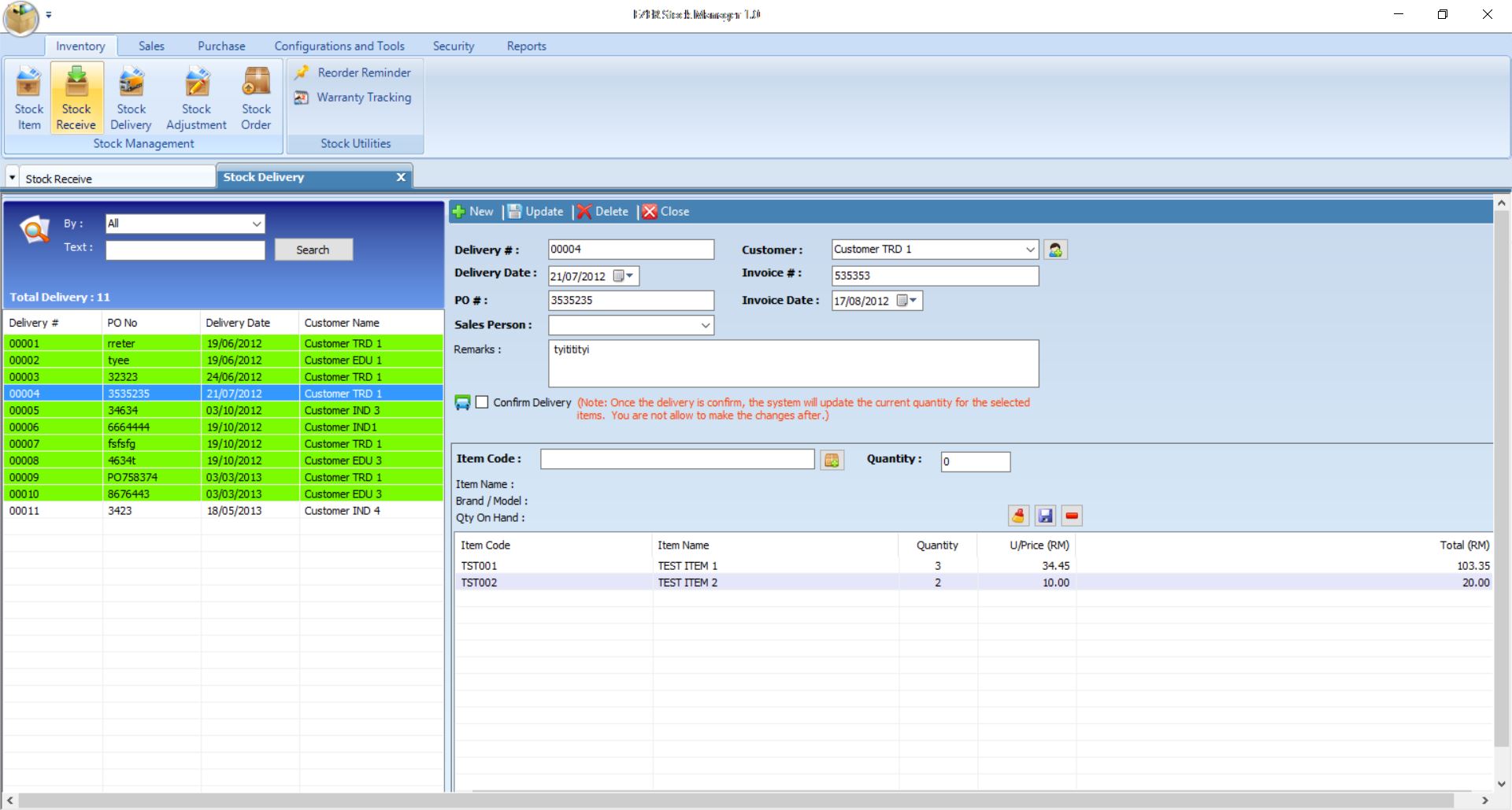Viewport: 1512px width, 810px height.
Task: Click the search Text input field
Action: click(x=185, y=250)
